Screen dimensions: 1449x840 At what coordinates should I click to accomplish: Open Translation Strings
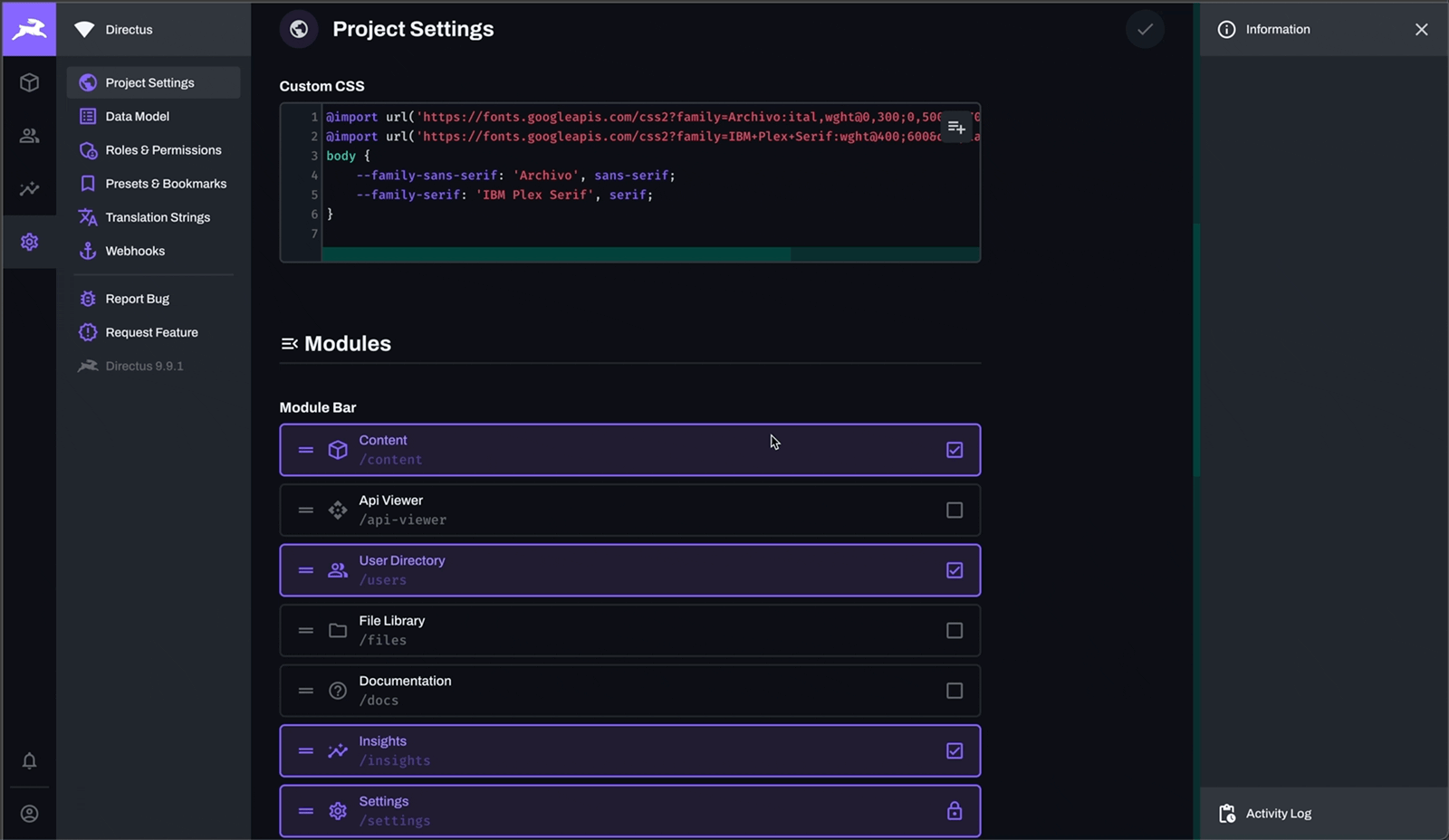[154, 217]
